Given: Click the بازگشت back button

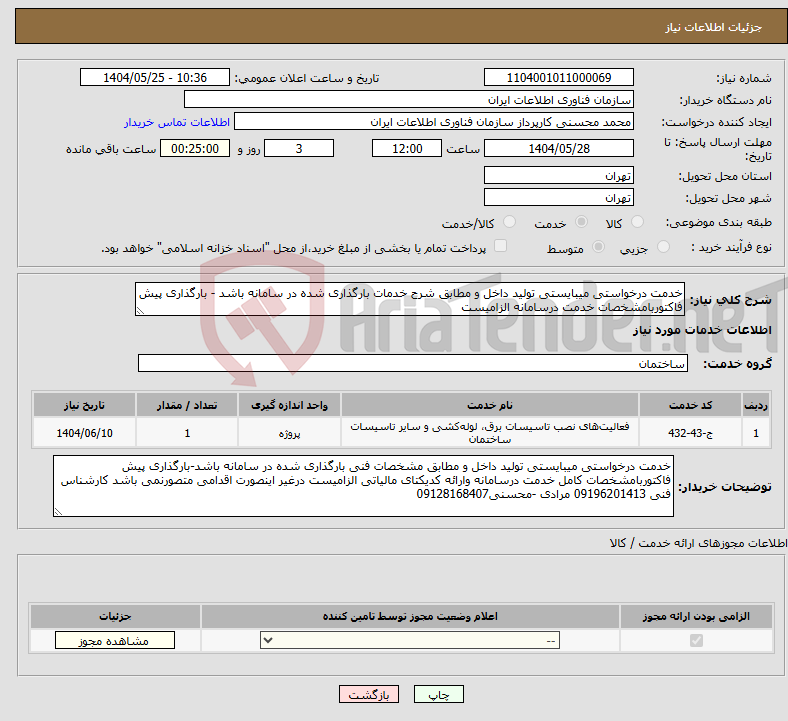Looking at the screenshot, I should pyautogui.click(x=369, y=694).
